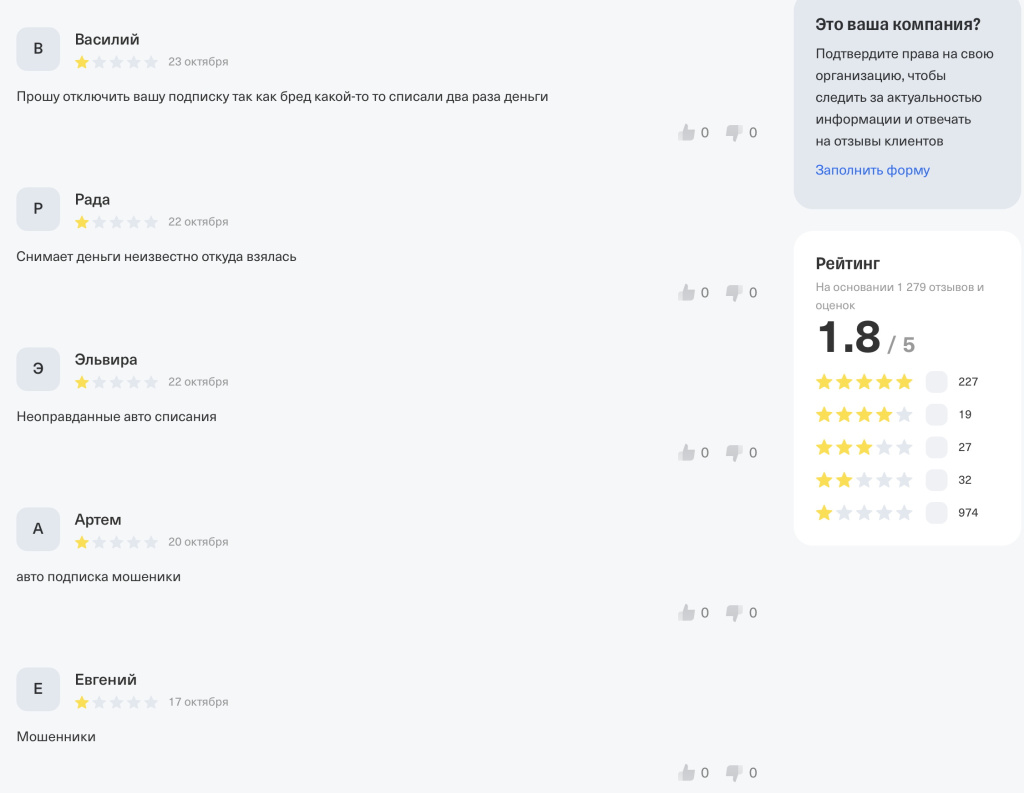Like Василий's review with thumbs up

point(686,132)
